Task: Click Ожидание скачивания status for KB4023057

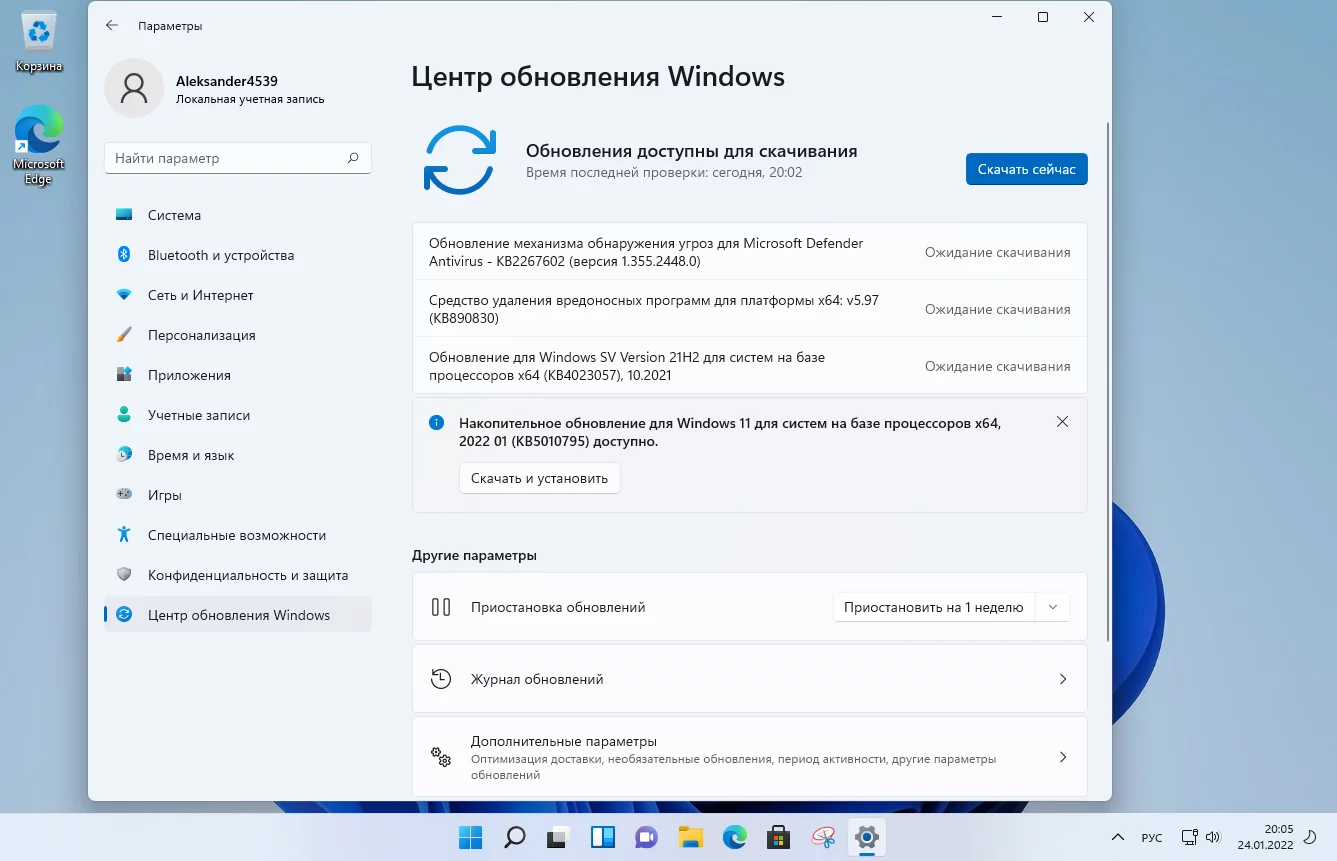Action: point(998,366)
